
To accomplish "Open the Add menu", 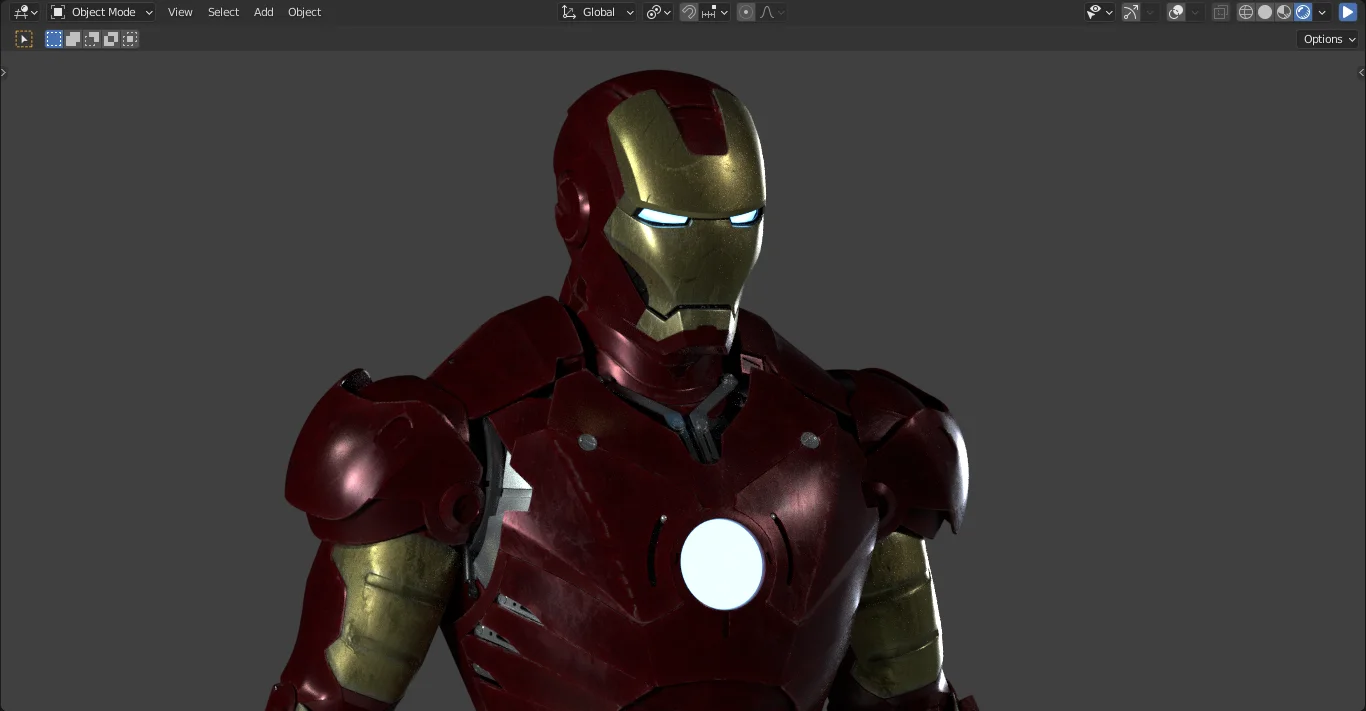I will coord(263,12).
